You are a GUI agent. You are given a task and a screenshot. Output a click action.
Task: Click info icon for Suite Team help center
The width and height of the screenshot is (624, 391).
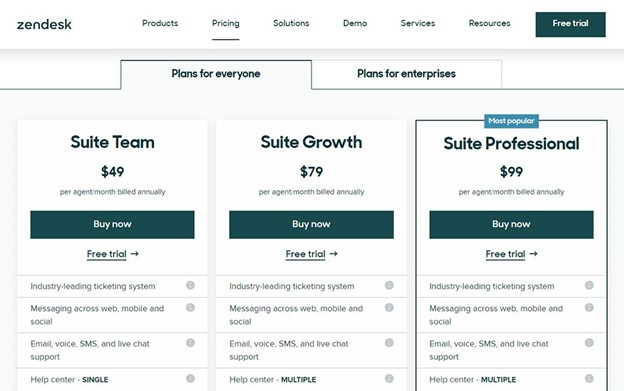coord(190,378)
